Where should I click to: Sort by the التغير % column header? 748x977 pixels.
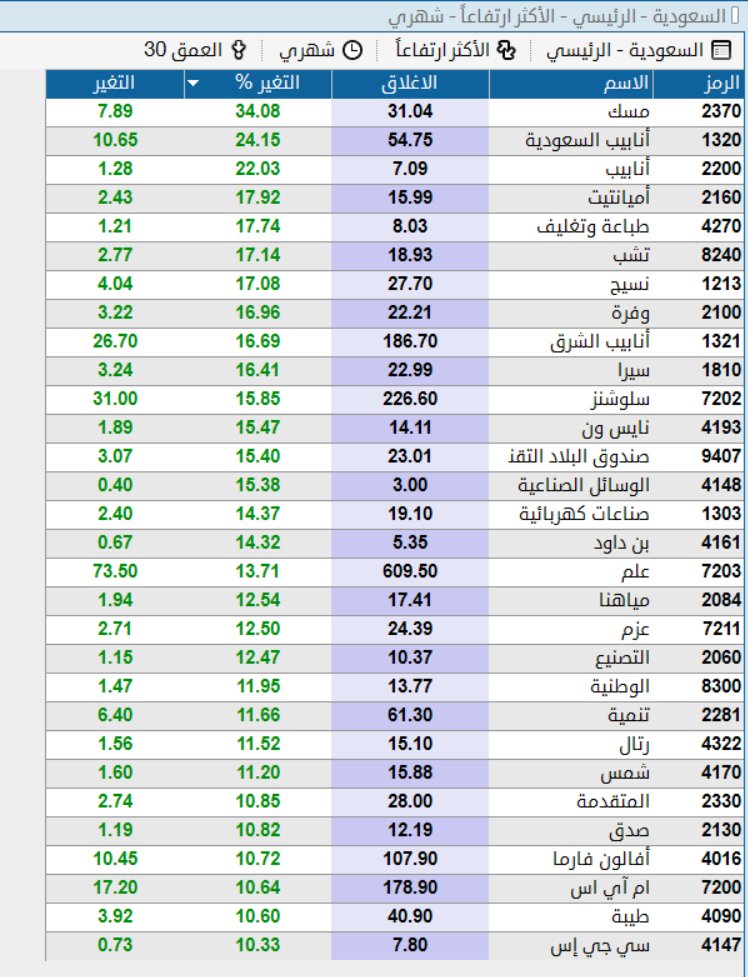pos(258,83)
